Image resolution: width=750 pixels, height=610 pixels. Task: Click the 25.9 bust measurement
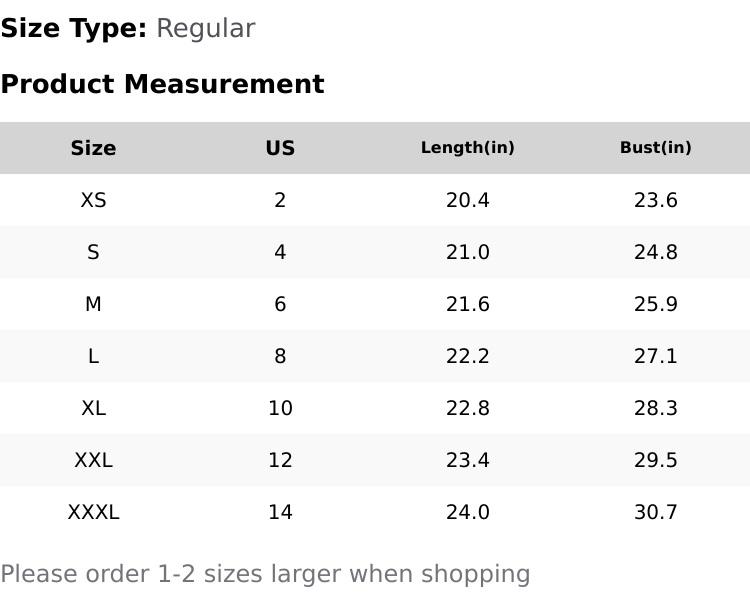tap(655, 304)
